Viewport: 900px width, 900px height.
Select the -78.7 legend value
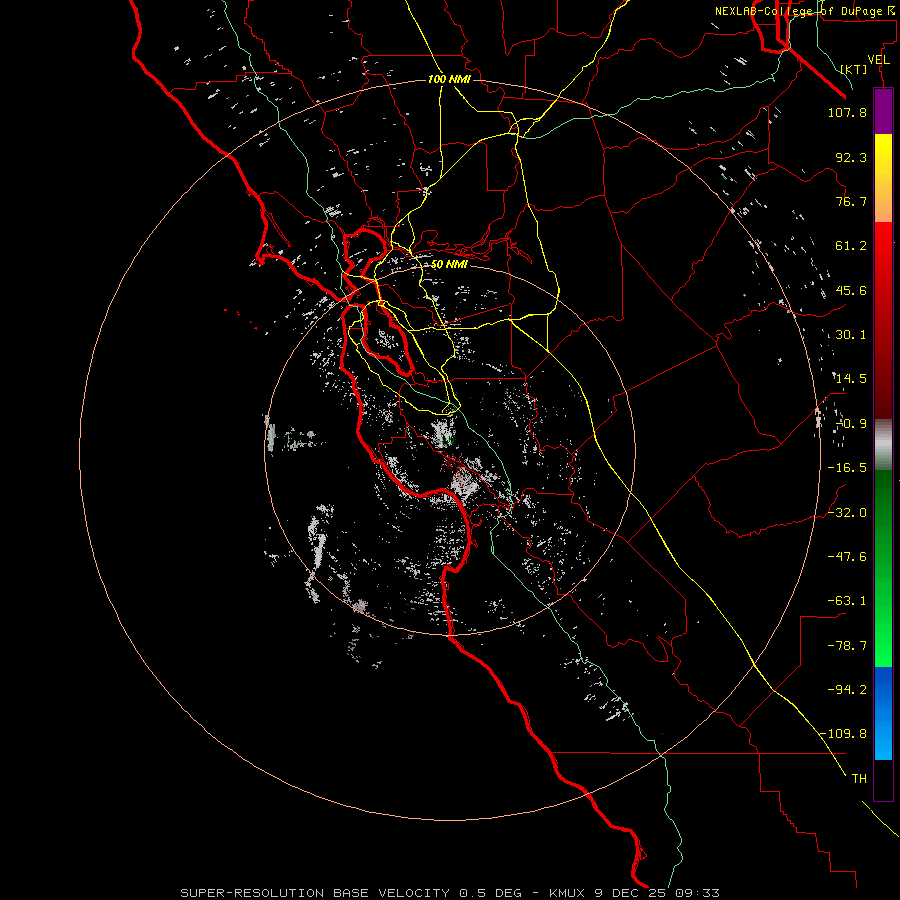click(847, 646)
